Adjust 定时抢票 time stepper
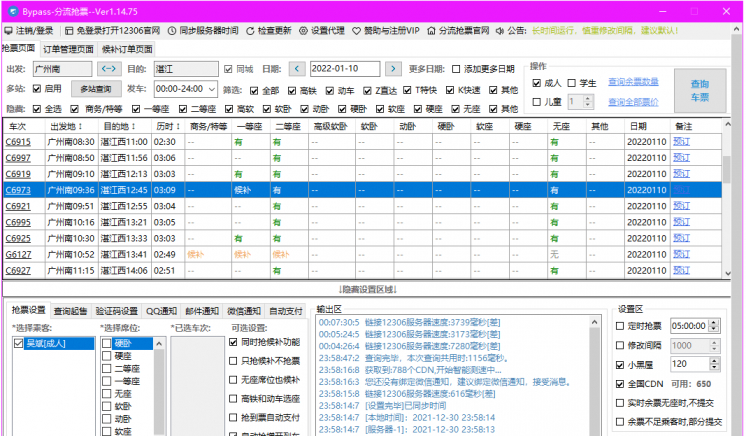The width and height of the screenshot is (746, 436). click(714, 326)
